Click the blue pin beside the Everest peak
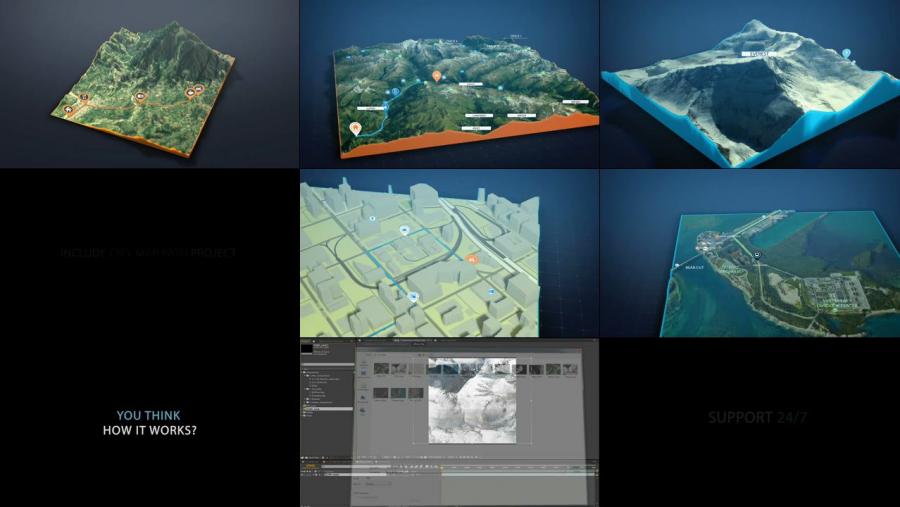The width and height of the screenshot is (900, 507). tap(846, 53)
